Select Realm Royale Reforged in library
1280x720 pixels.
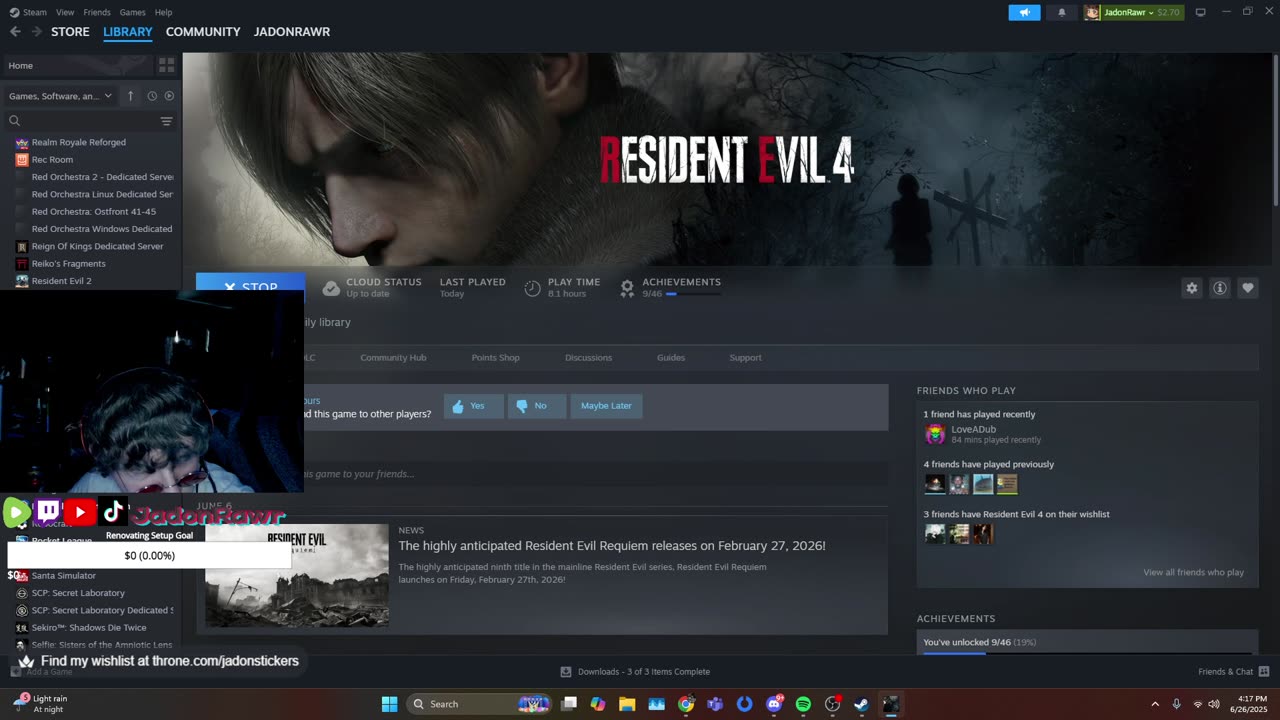point(78,142)
